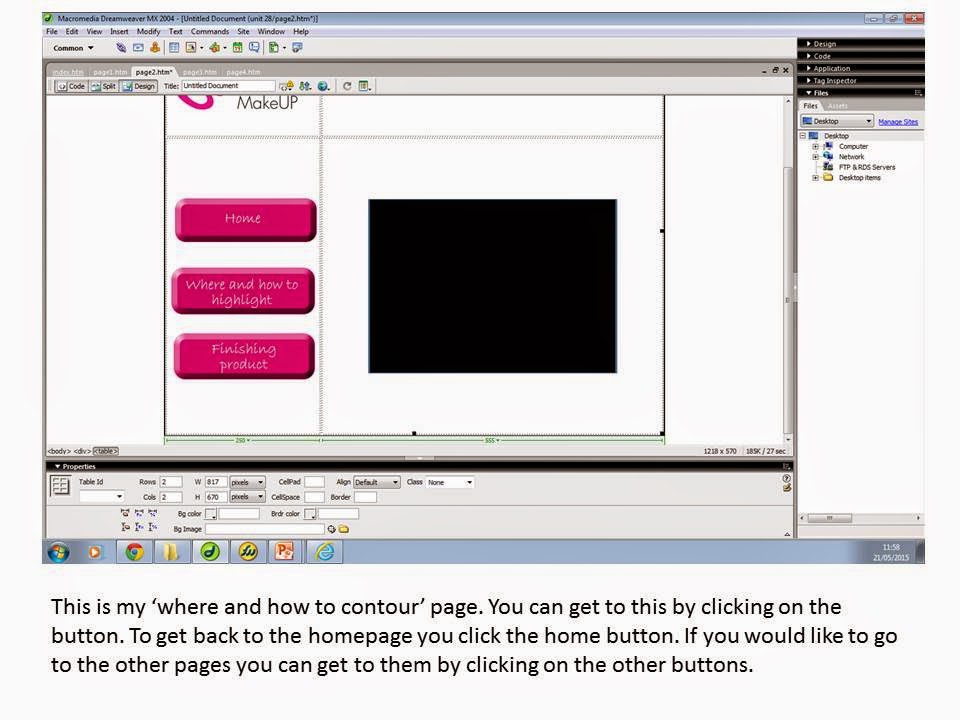
Task: Clear row heights icon in Properties
Action: point(125,527)
